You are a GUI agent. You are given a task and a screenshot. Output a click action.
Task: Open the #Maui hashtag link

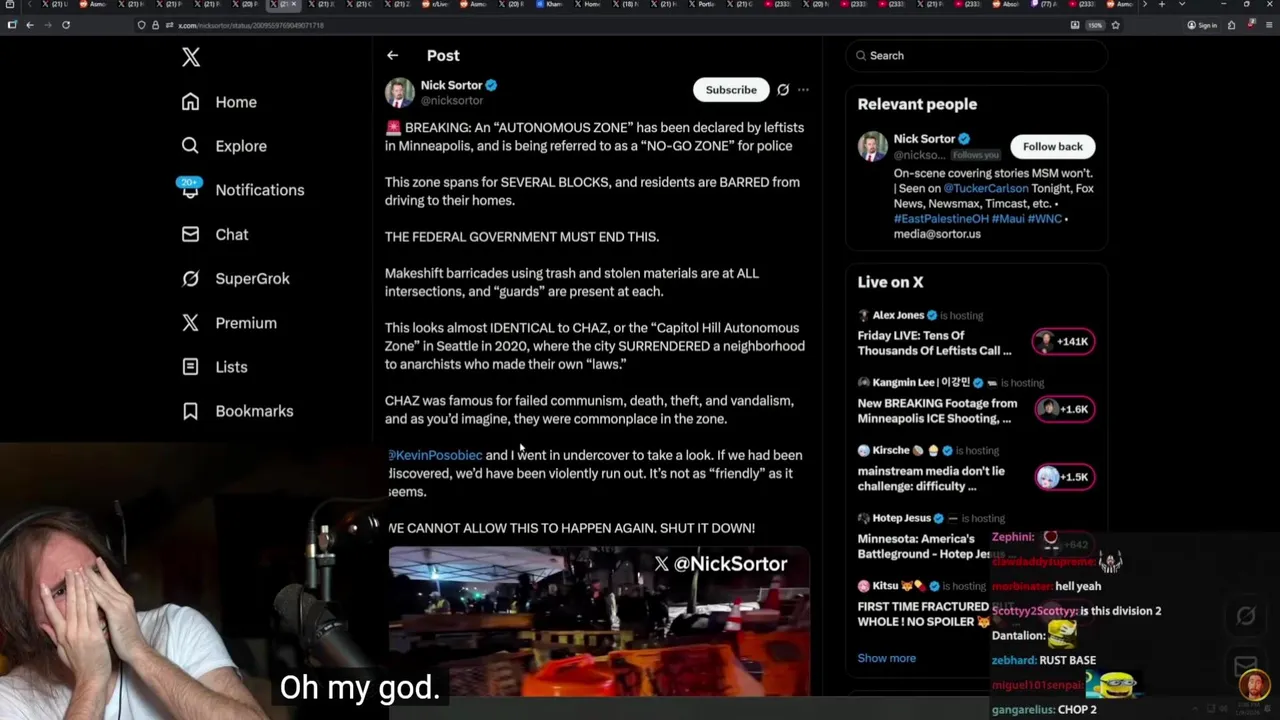(x=1009, y=219)
